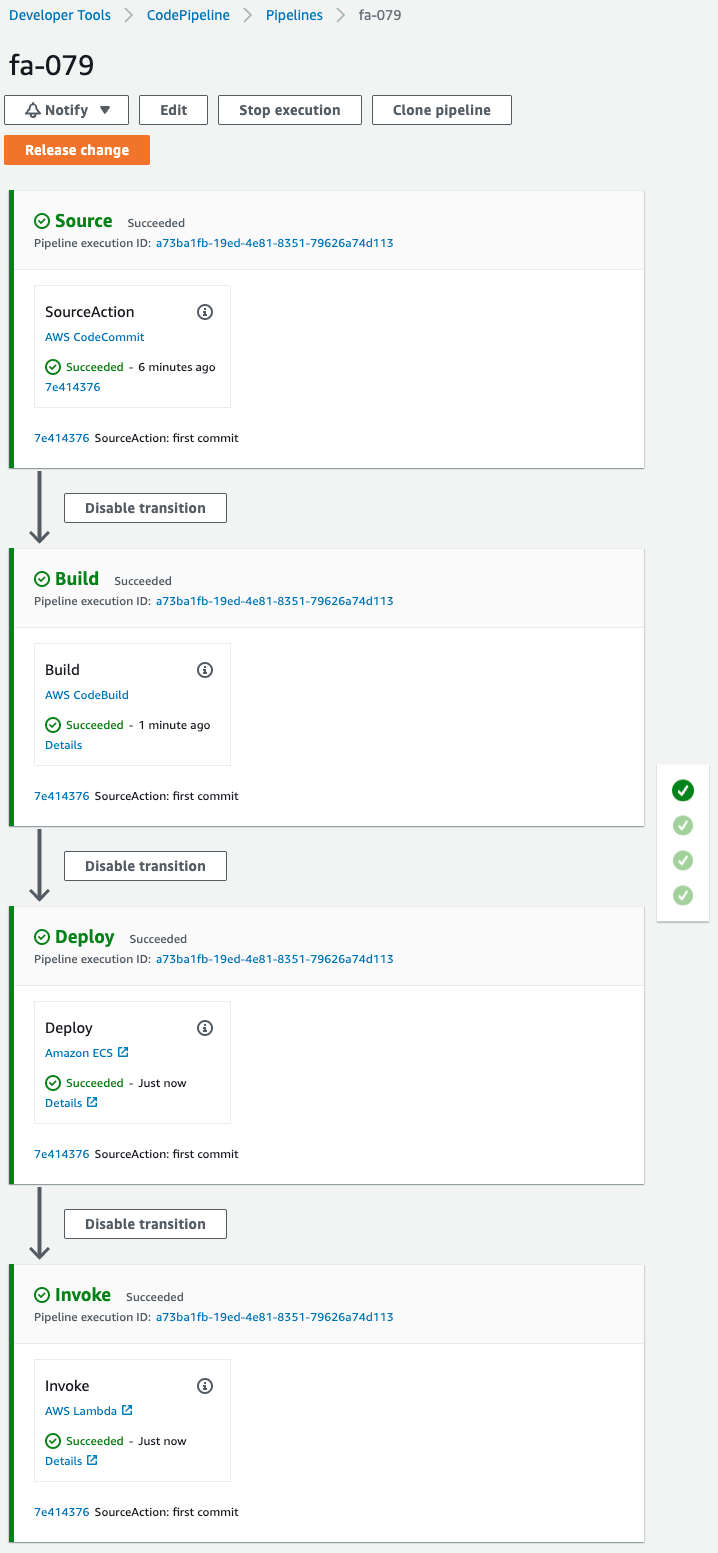Navigate to Pipelines breadcrumb
The width and height of the screenshot is (718, 1553).
click(x=296, y=16)
